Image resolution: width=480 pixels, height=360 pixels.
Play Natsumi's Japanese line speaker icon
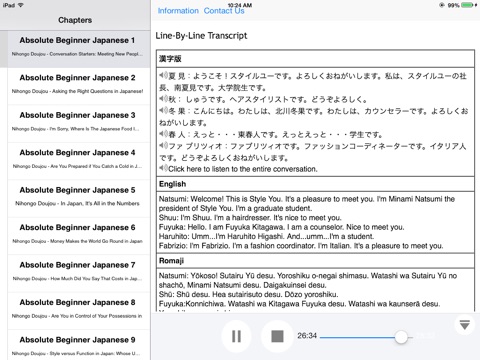163,75
